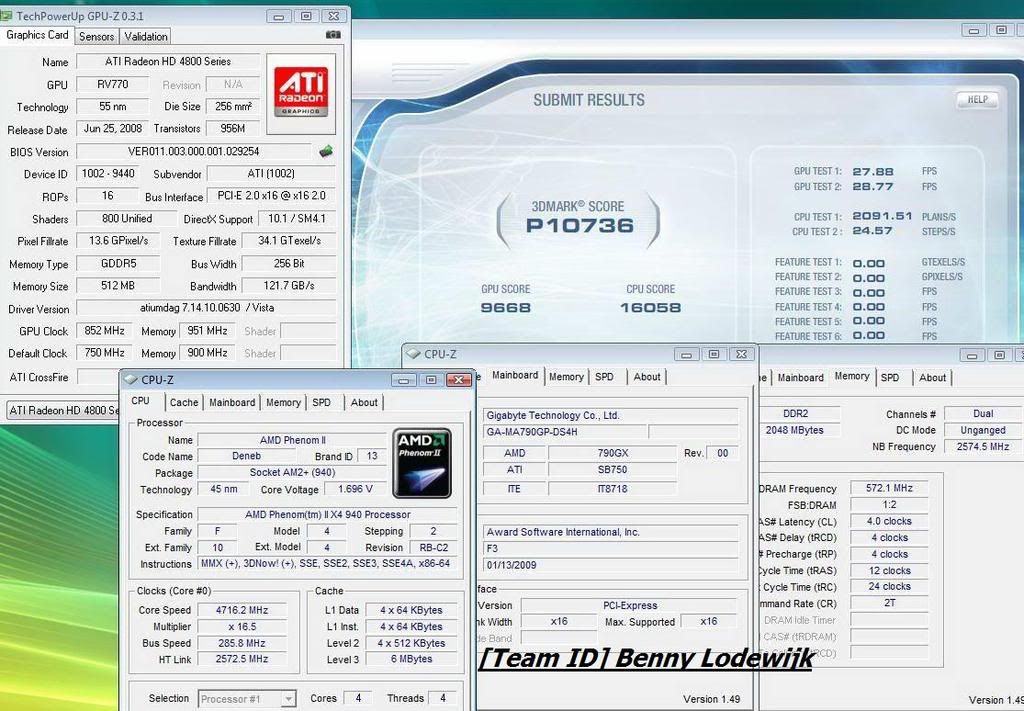Open the Cache tab in front CPU-Z

[184, 402]
